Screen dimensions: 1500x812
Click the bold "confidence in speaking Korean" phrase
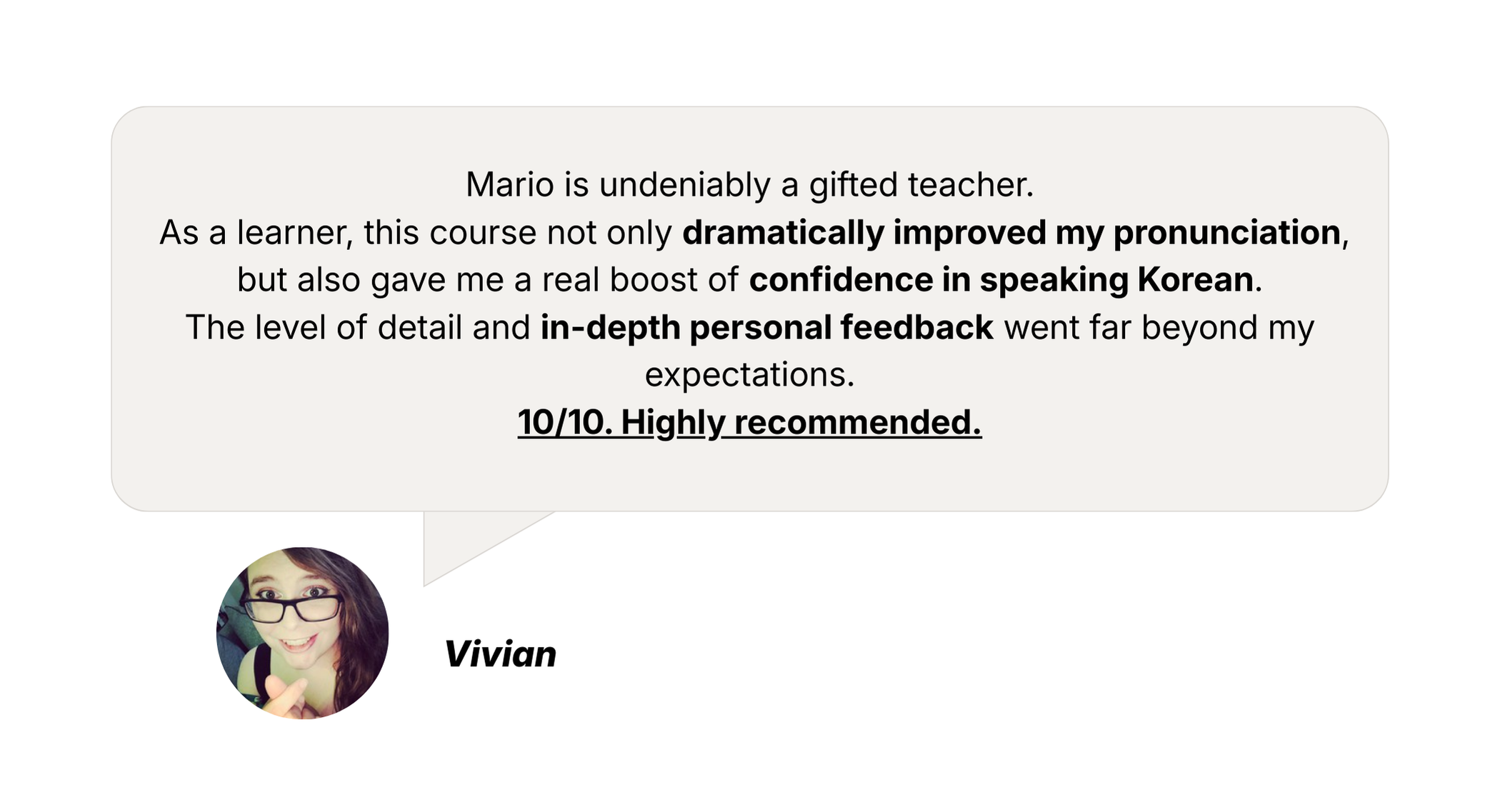[1001, 280]
